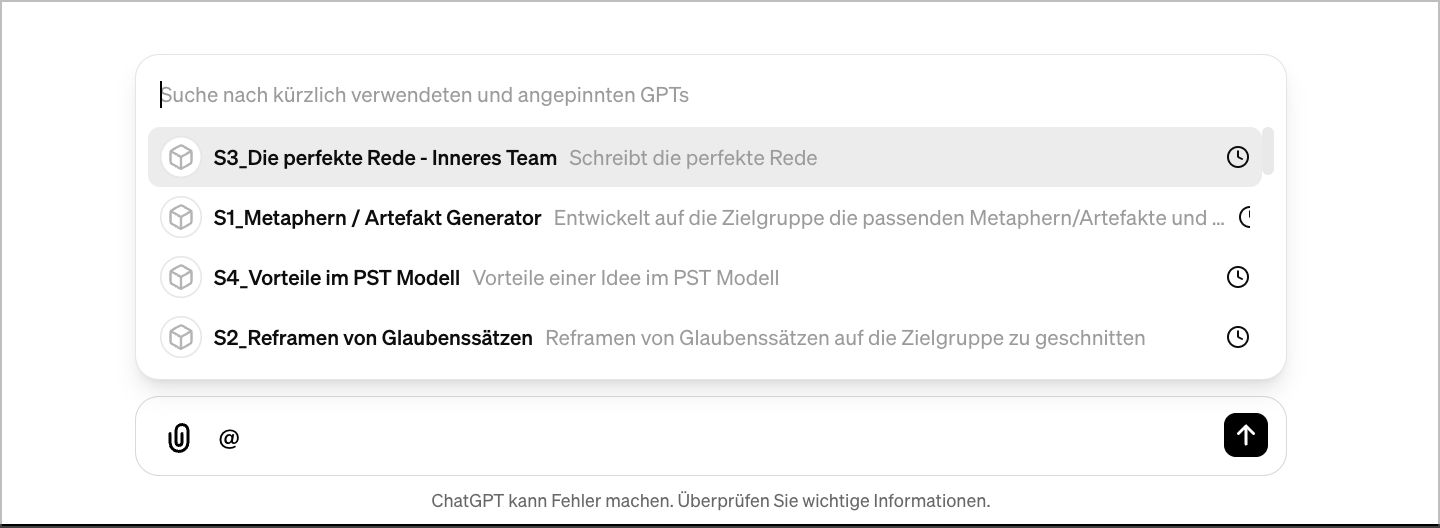
Task: Click the ChatGPT kann Fehler machen disclaimer text
Action: tap(711, 500)
